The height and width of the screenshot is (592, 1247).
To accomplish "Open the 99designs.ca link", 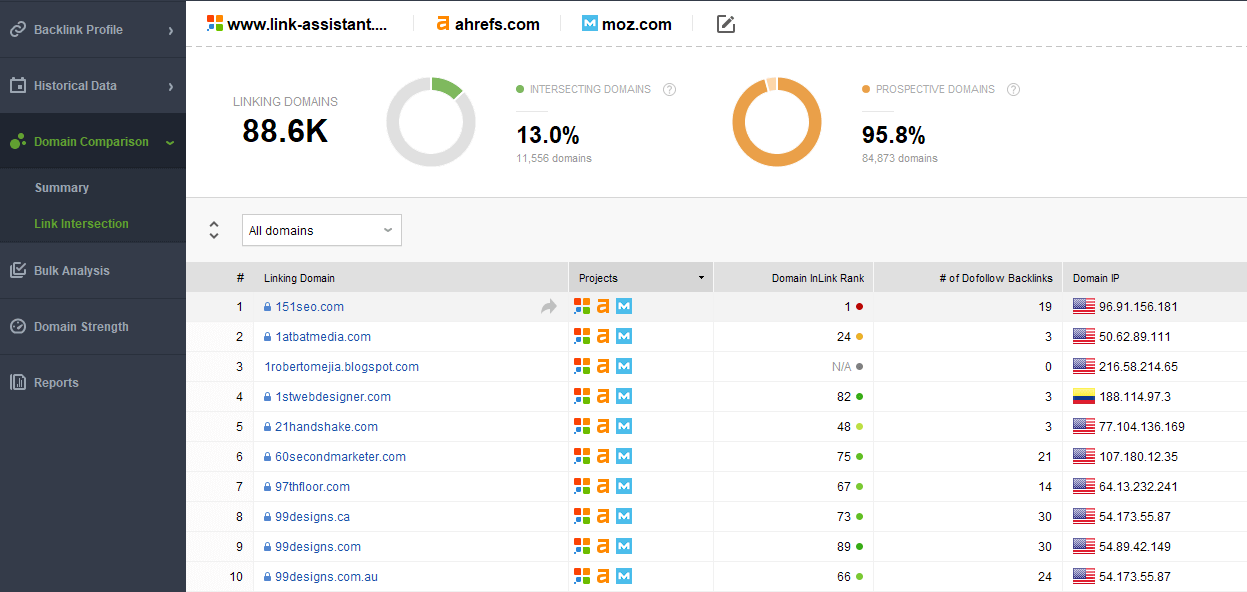I will 312,517.
